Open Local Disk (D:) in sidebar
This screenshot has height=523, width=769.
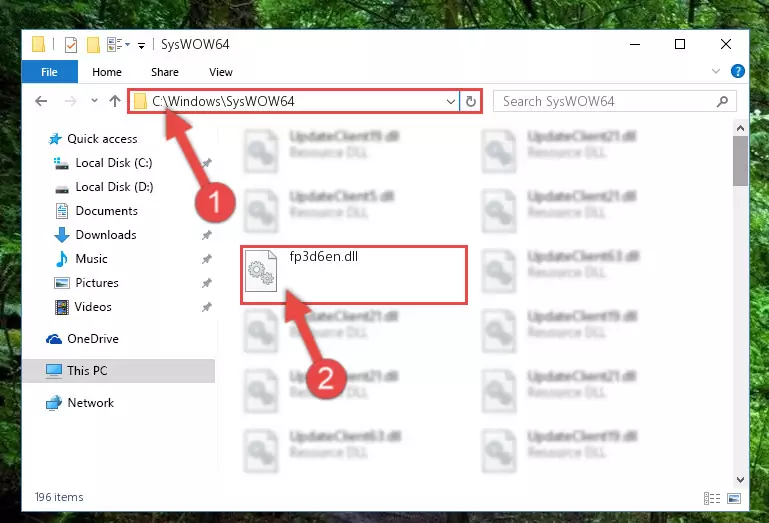pyautogui.click(x=114, y=187)
